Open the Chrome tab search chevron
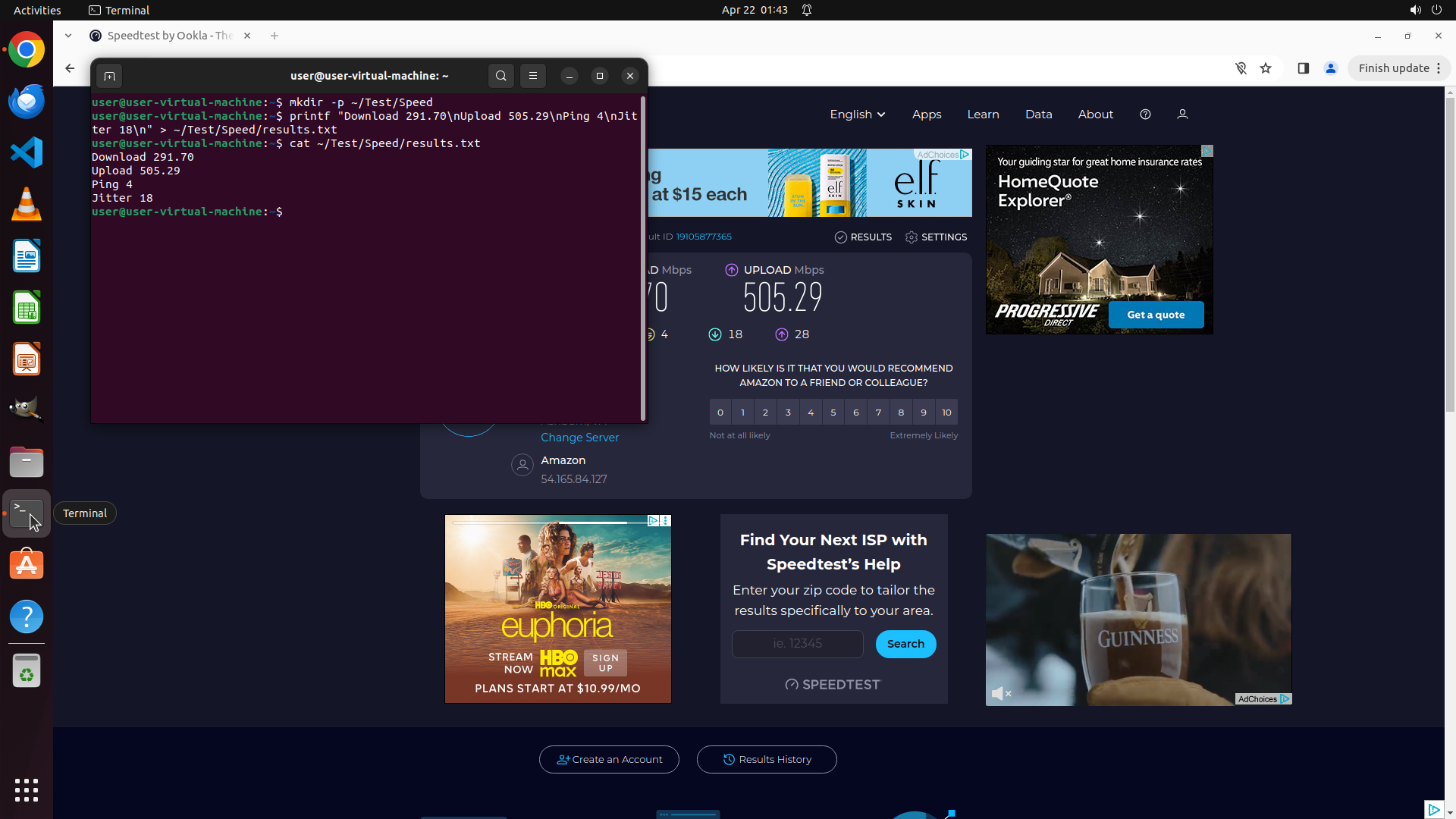The width and height of the screenshot is (1456, 819). pos(68,36)
